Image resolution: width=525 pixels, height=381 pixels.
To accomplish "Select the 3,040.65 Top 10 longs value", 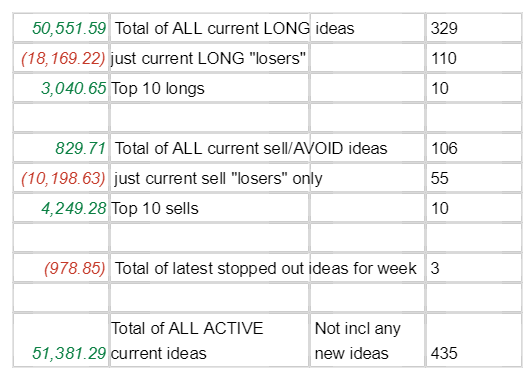I will 61,88.
